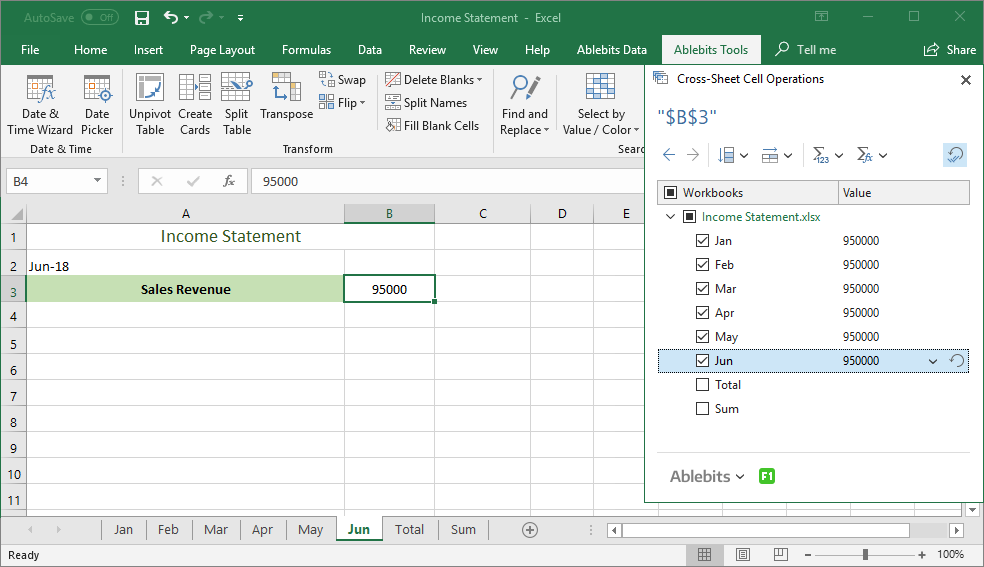
Task: Uncheck the Jan sheet checkbox
Action: point(703,241)
